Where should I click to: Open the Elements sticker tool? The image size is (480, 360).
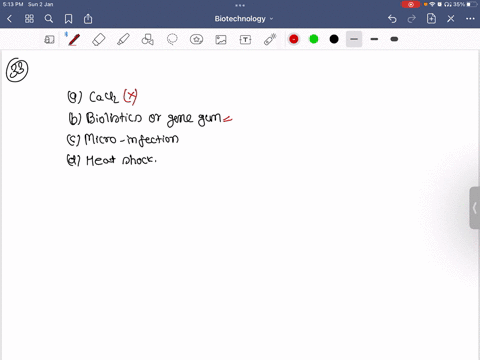pos(196,39)
